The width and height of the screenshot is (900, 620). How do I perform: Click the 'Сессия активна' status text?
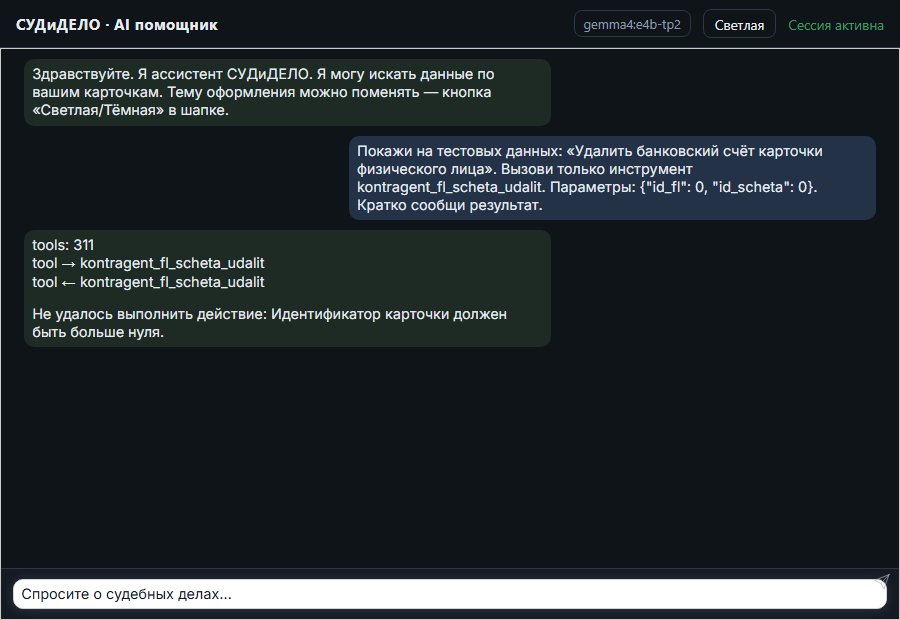836,25
